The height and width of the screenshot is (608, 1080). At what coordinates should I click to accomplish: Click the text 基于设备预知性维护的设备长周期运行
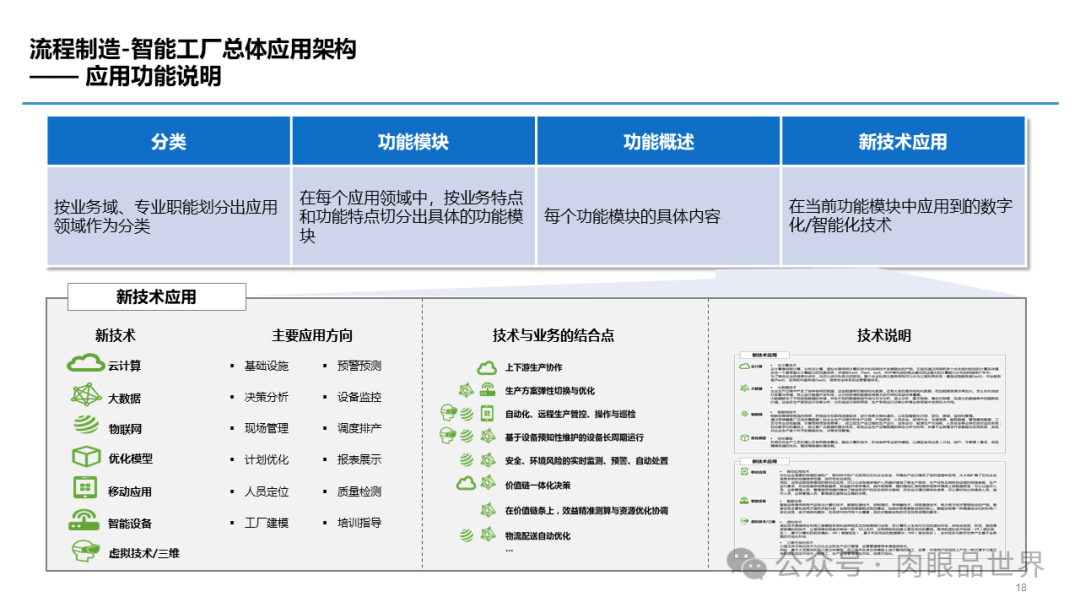click(x=574, y=437)
